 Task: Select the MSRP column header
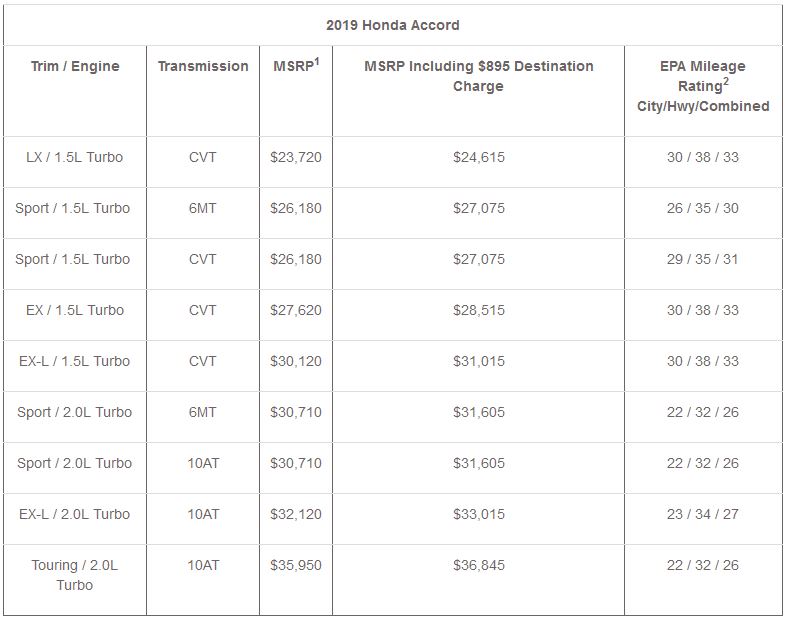(x=295, y=66)
